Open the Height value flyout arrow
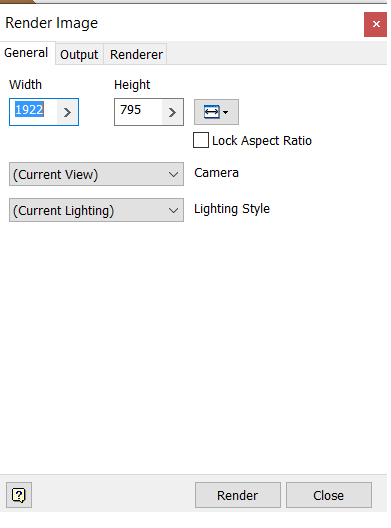The image size is (391, 528). pos(172,112)
